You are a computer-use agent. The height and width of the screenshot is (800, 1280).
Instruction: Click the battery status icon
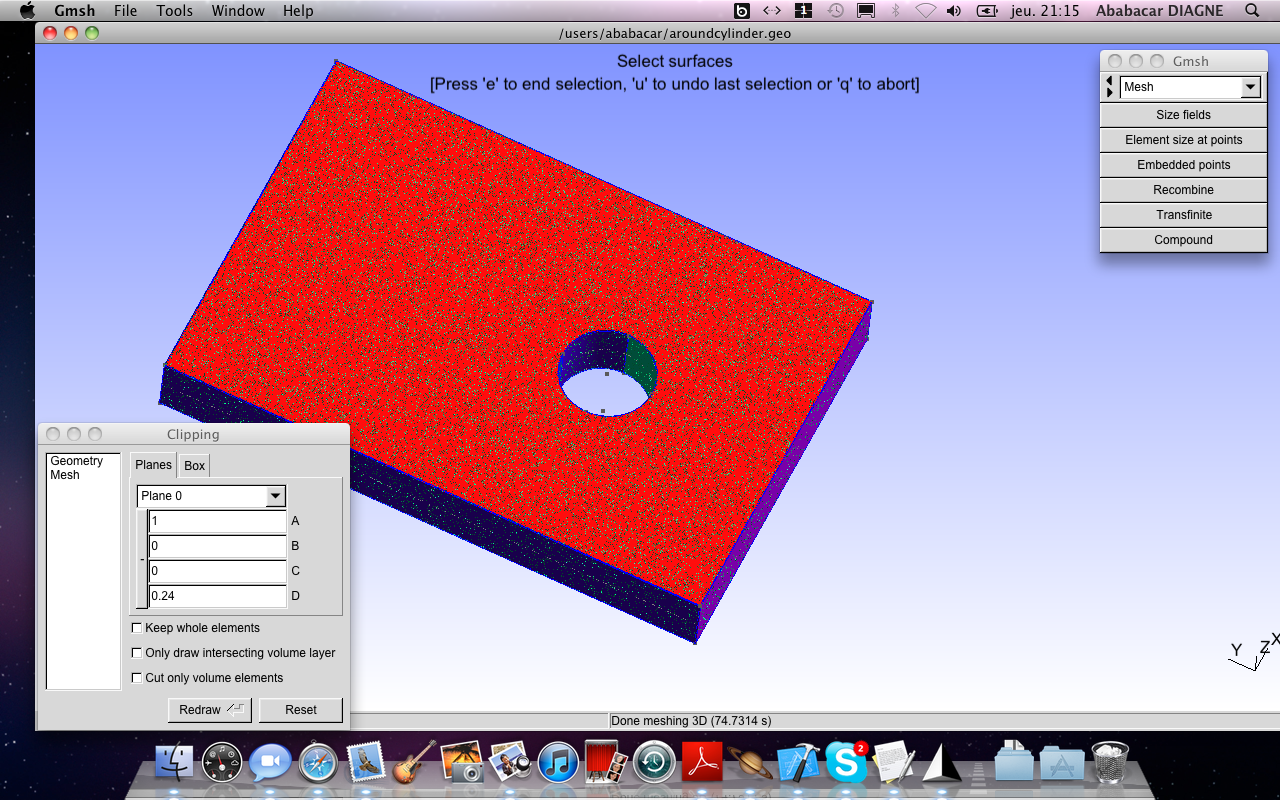tap(987, 10)
